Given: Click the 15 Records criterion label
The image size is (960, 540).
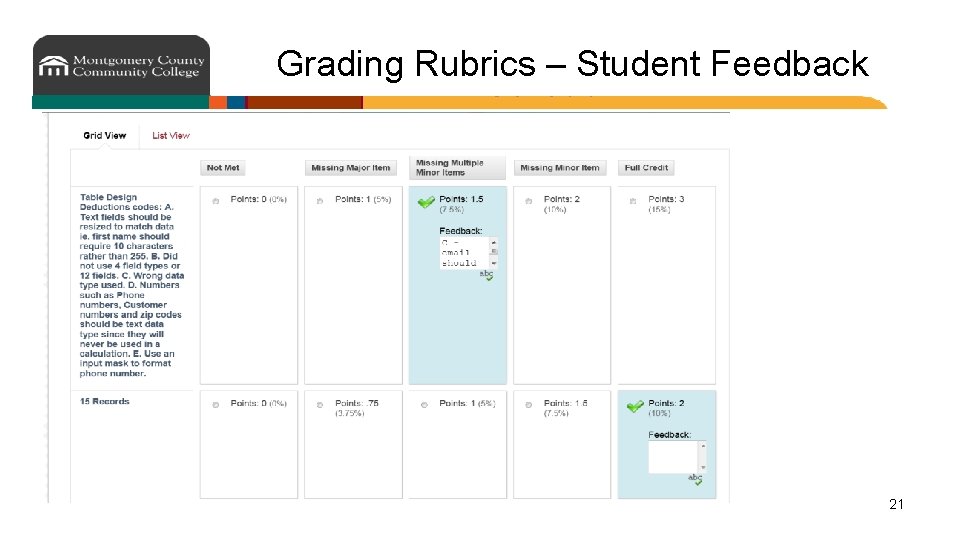Looking at the screenshot, I should pyautogui.click(x=105, y=401).
